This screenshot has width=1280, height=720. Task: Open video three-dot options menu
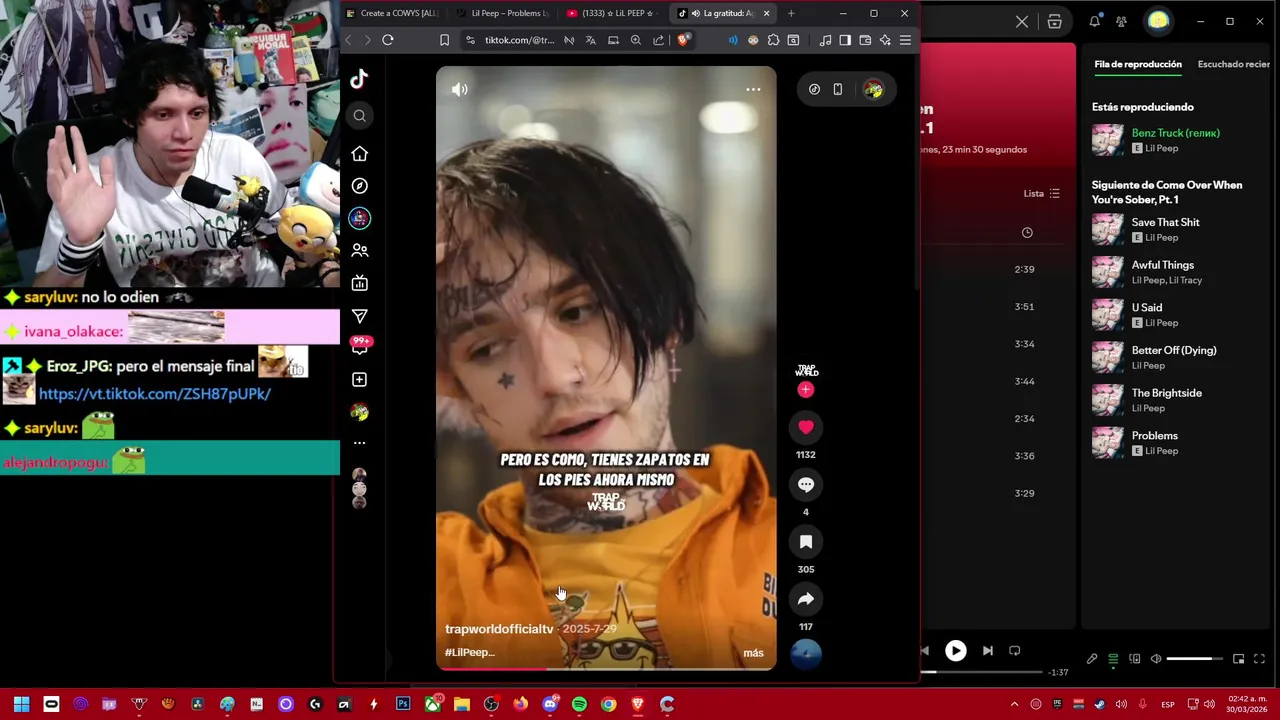[x=753, y=89]
